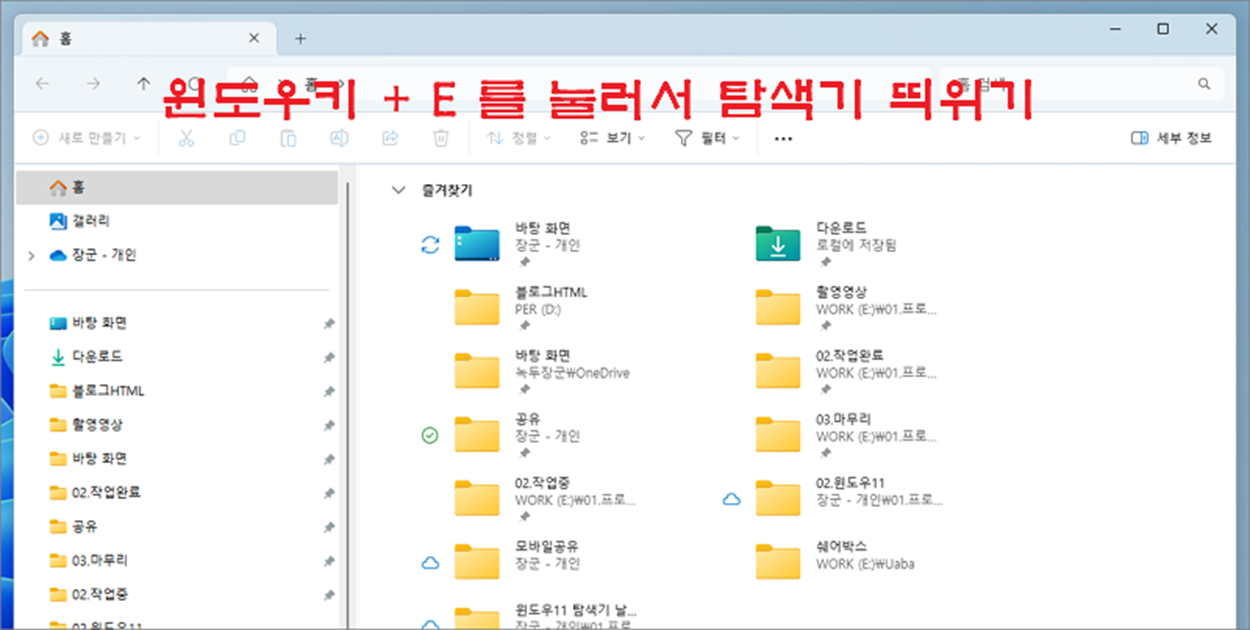Screen dimensions: 1250x630
Task: Click the pin icon beside 03.마무리 in sidebar
Action: 329,561
